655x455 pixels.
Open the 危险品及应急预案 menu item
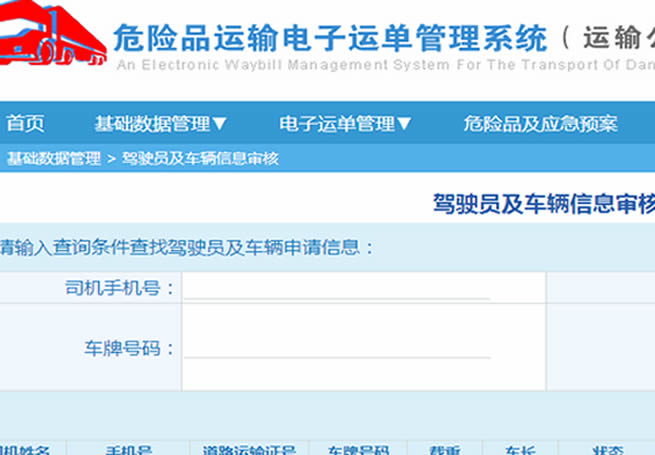click(x=540, y=124)
